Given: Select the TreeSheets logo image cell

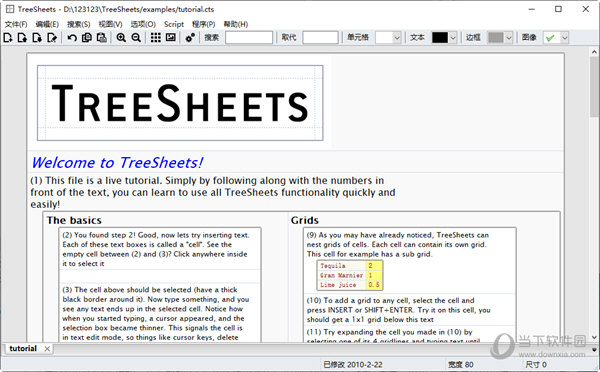Looking at the screenshot, I should (x=180, y=103).
